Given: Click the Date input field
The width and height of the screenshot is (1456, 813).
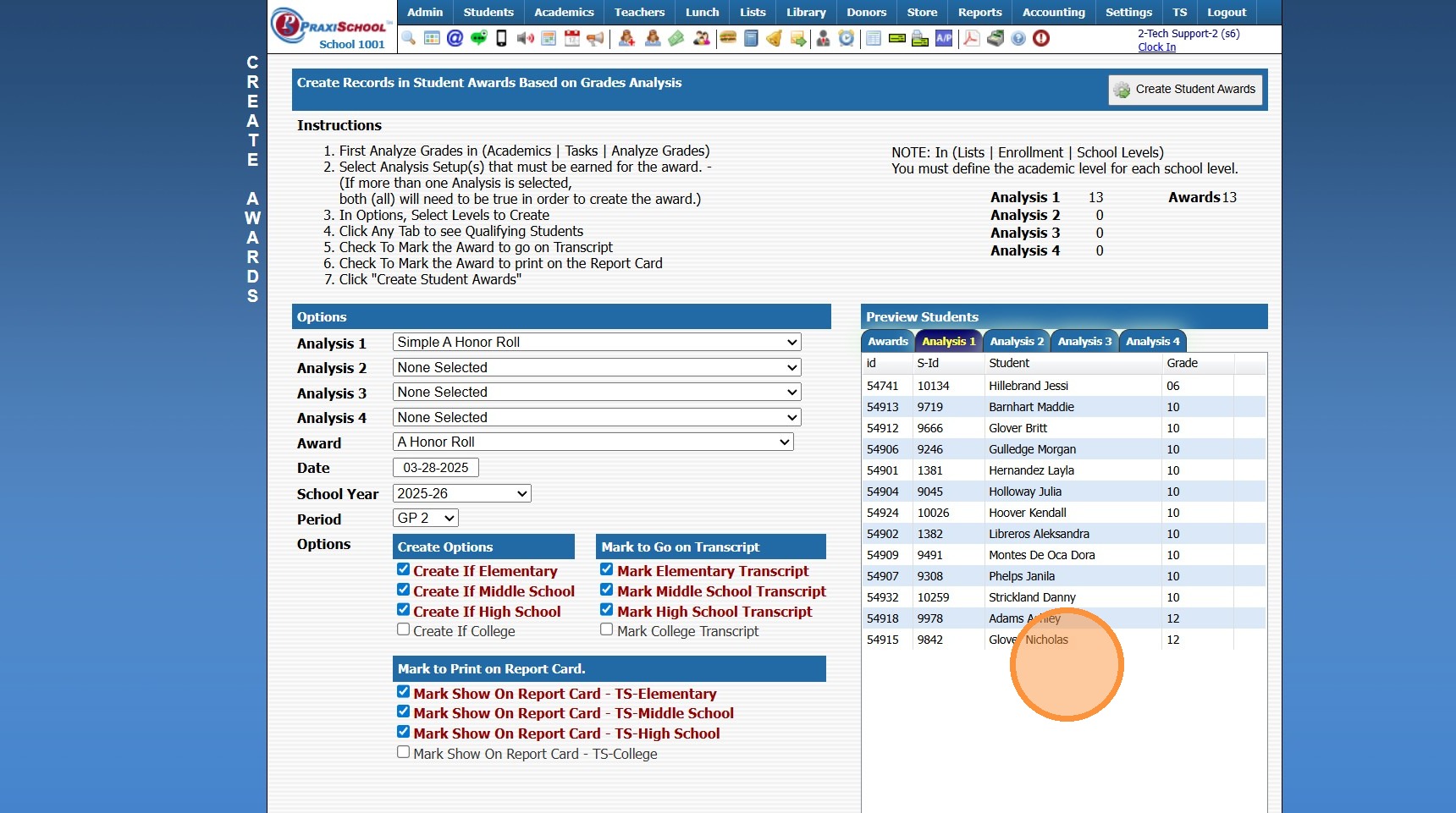Looking at the screenshot, I should 436,468.
